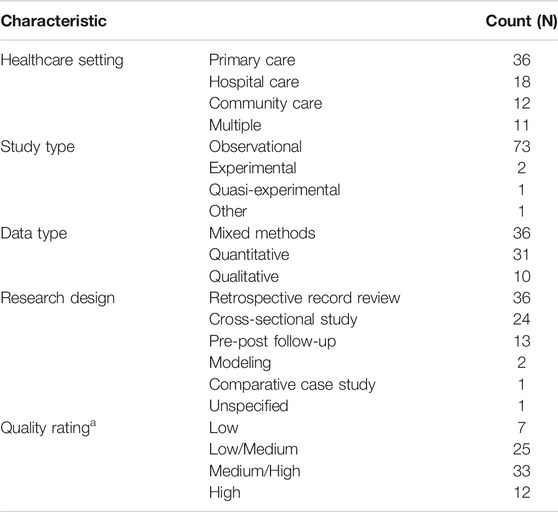Click the Low/Medium count value 25

click(522, 449)
